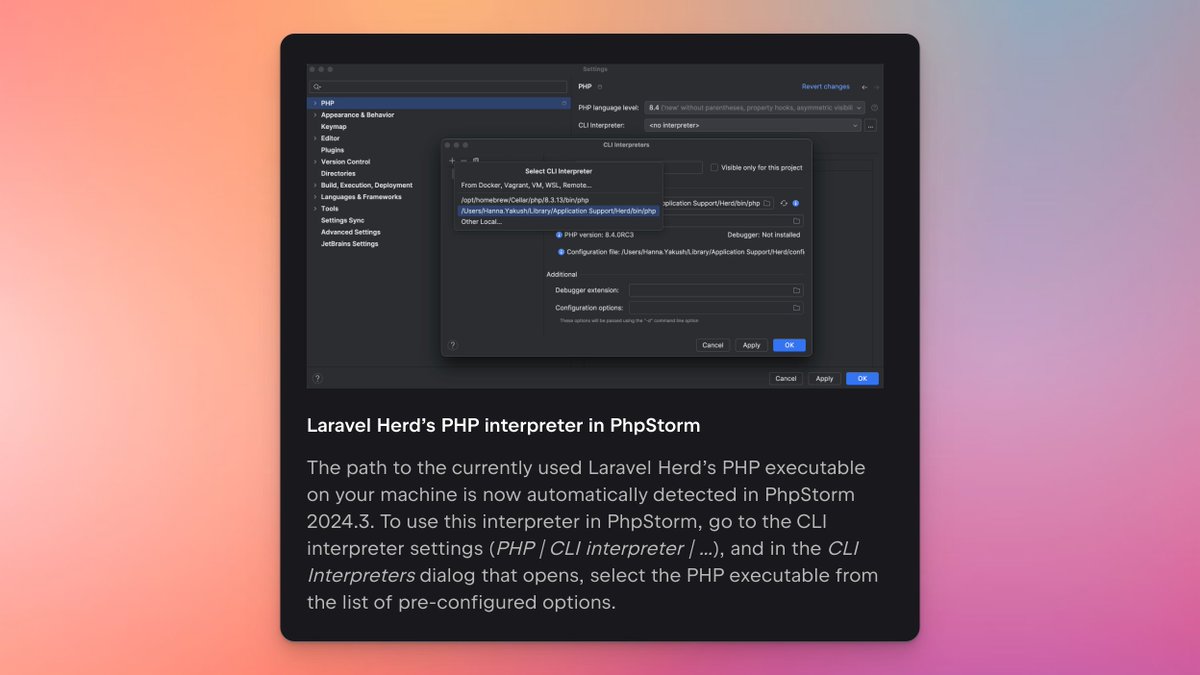Select /opt/homebrew/Cellar/php/8.3.13/bin/php interpreter
Image resolution: width=1200 pixels, height=675 pixels.
(525, 200)
